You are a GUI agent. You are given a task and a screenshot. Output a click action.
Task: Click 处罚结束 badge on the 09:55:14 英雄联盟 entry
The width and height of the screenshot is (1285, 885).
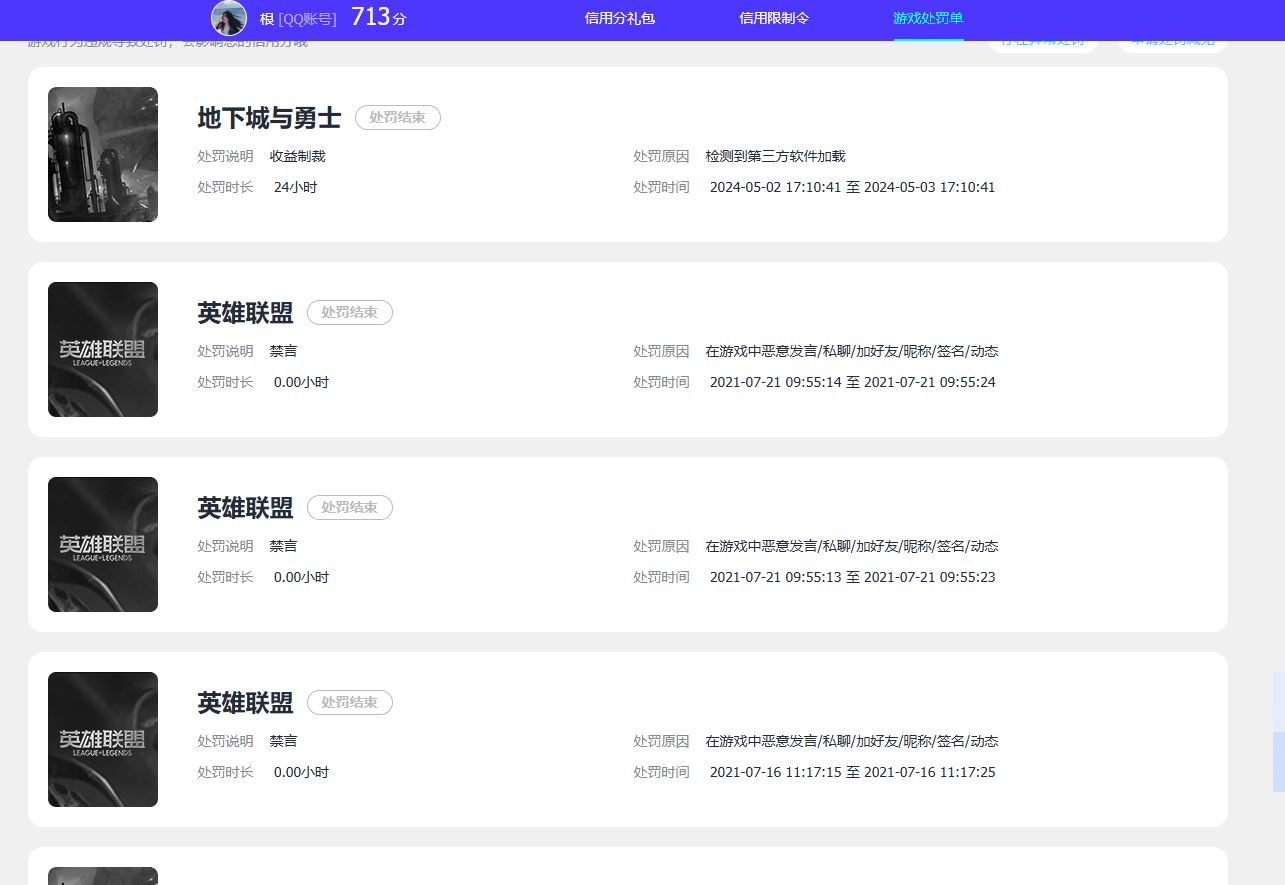pyautogui.click(x=349, y=313)
